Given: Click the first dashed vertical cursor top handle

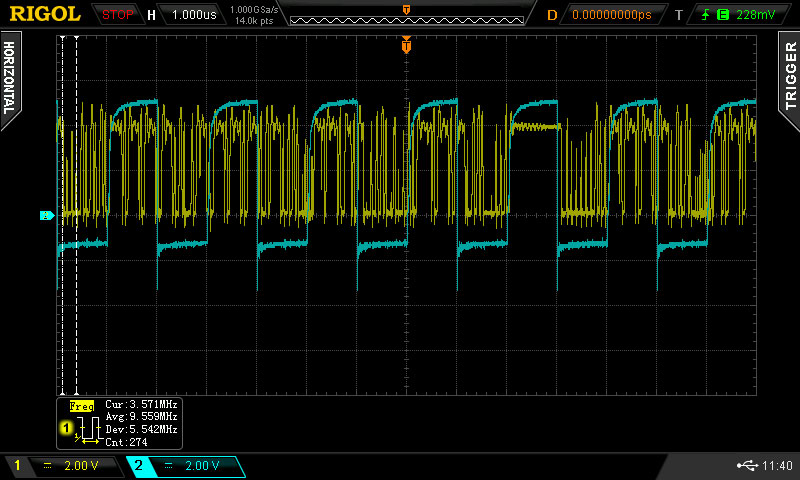Looking at the screenshot, I should 63,38.
